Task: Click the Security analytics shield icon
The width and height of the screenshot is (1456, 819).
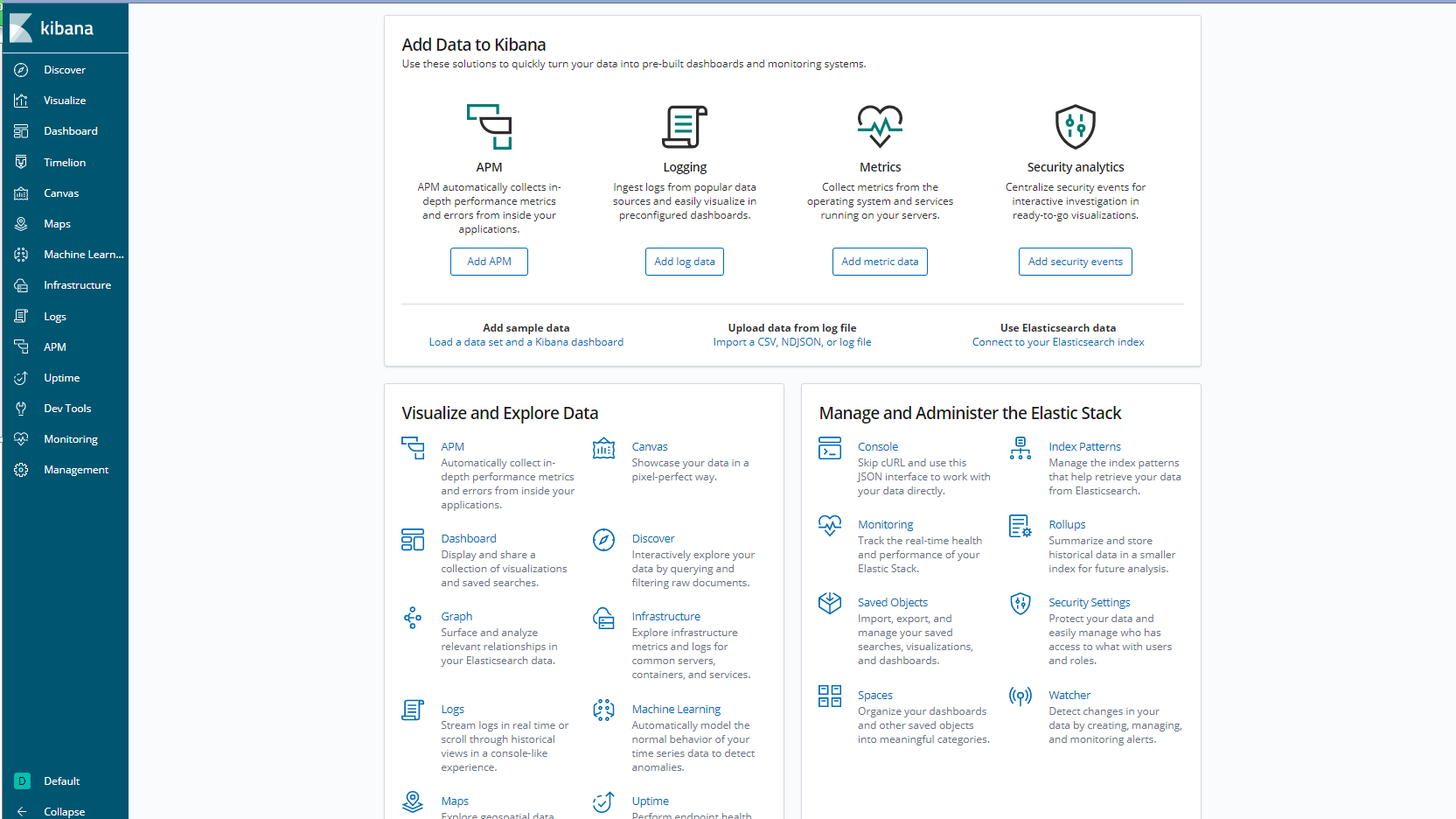Action: click(x=1076, y=127)
